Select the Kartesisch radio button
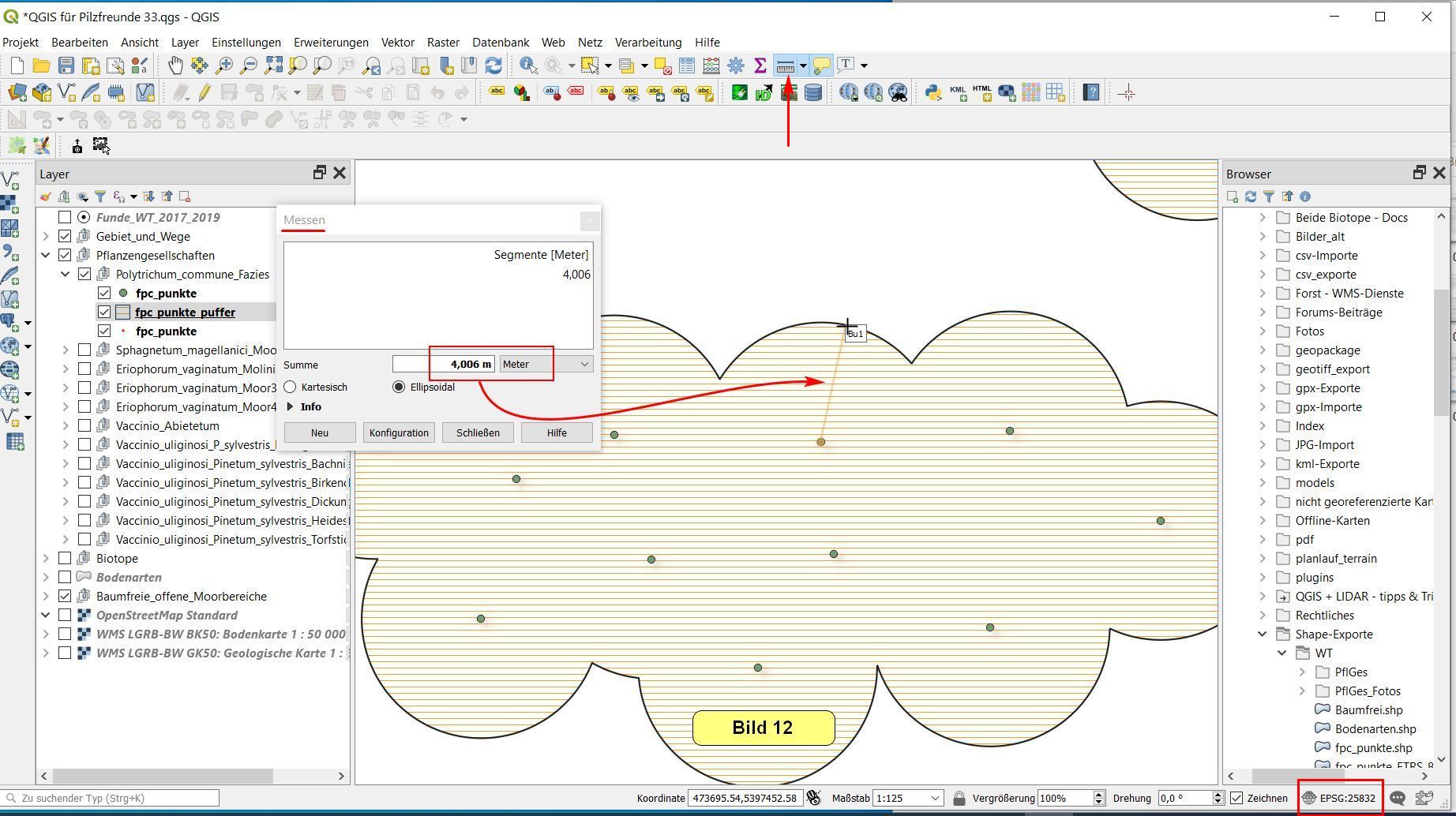Image resolution: width=1456 pixels, height=816 pixels. click(291, 387)
